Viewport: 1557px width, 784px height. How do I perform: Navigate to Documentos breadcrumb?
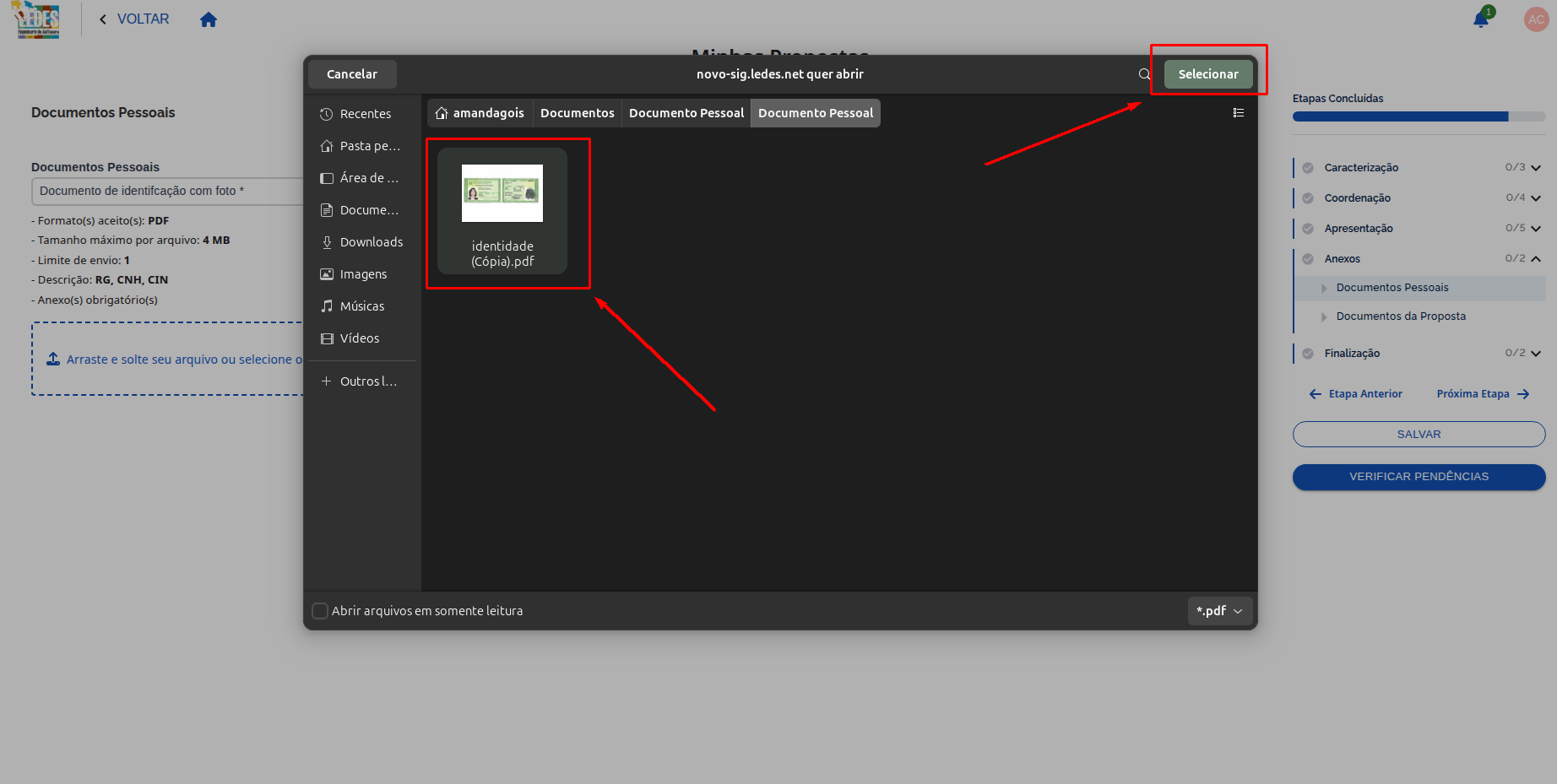(578, 113)
